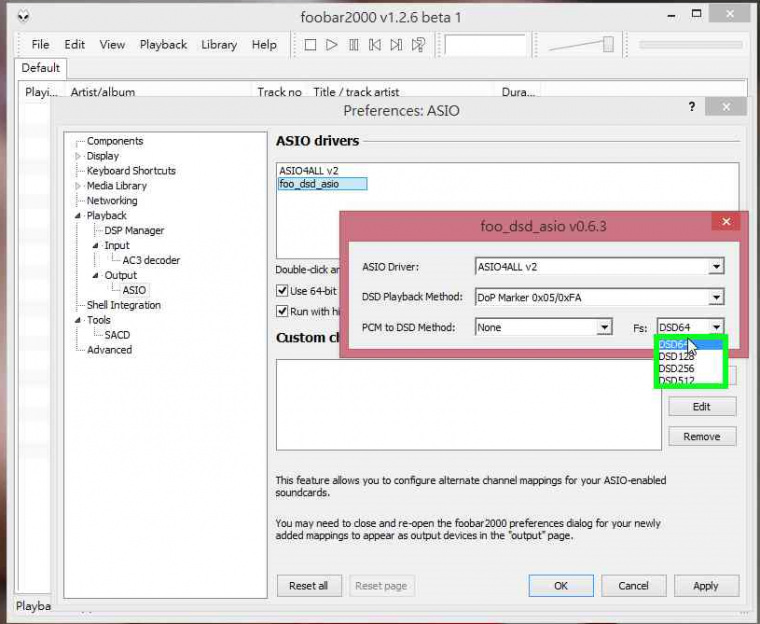The image size is (760, 624).
Task: Open the View menu
Action: 112,45
